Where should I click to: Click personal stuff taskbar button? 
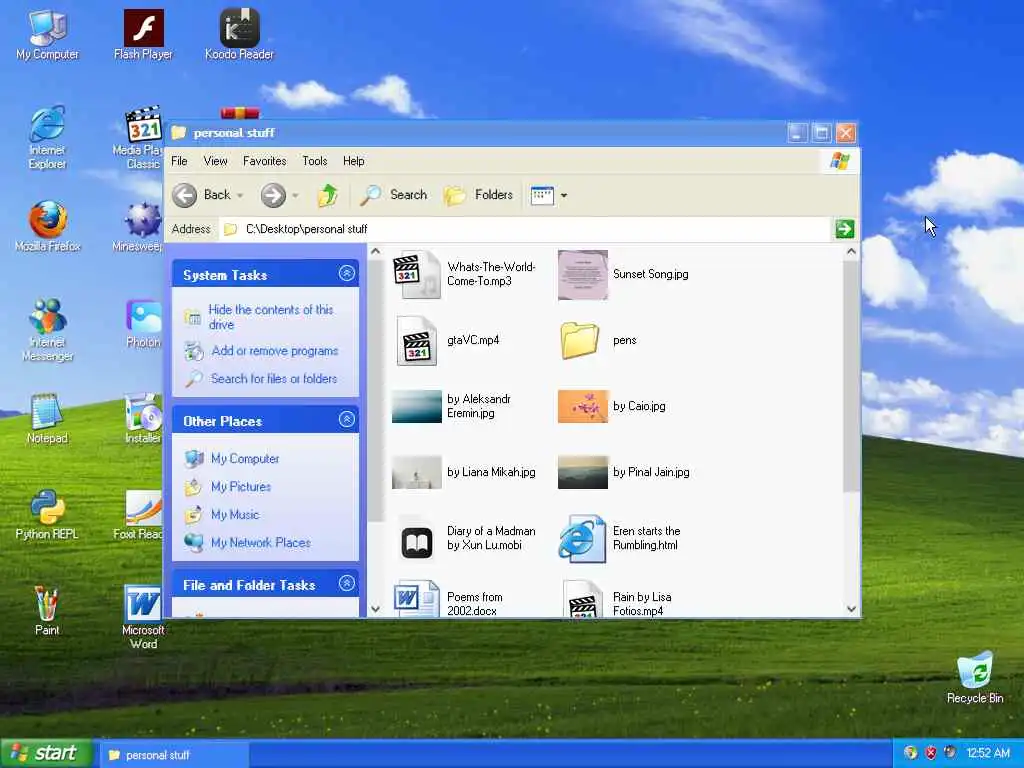click(x=173, y=755)
